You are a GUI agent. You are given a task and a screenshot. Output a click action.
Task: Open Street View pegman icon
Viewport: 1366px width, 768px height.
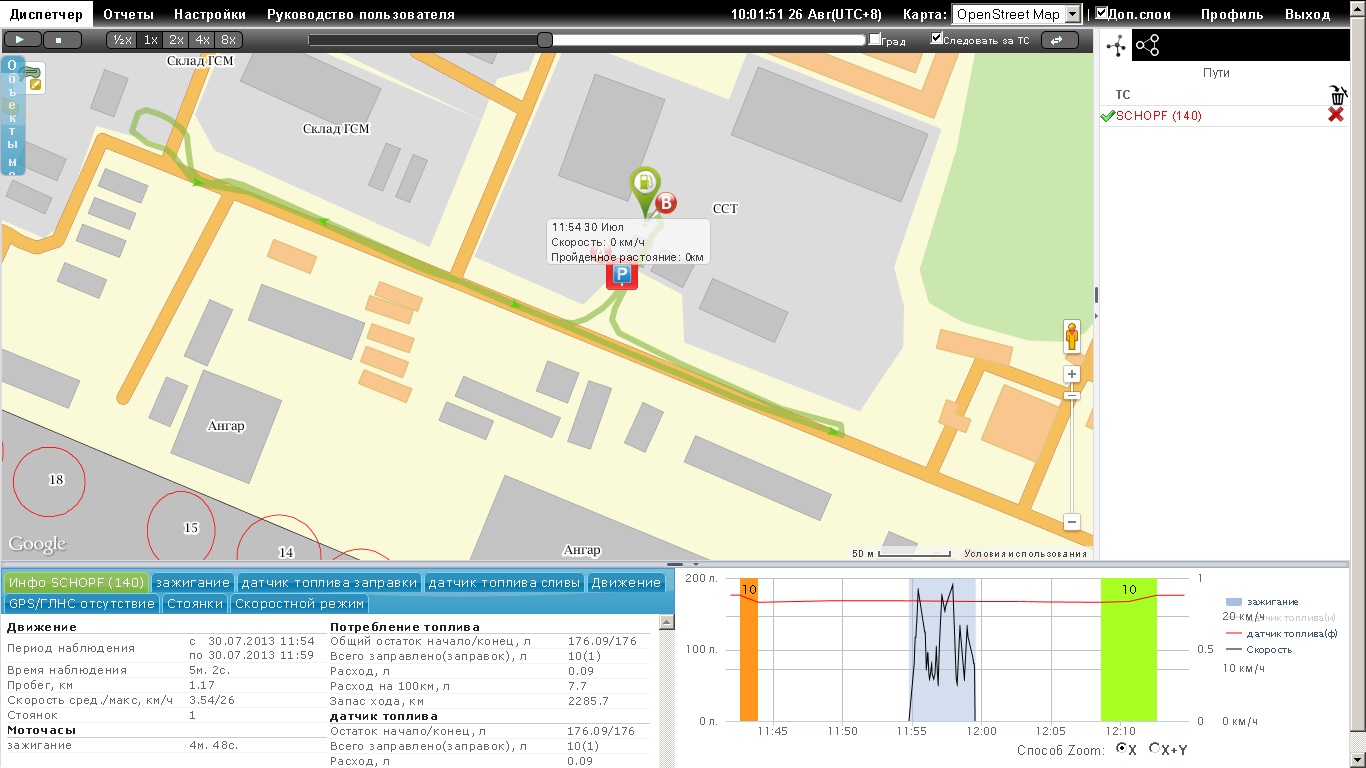point(1072,337)
